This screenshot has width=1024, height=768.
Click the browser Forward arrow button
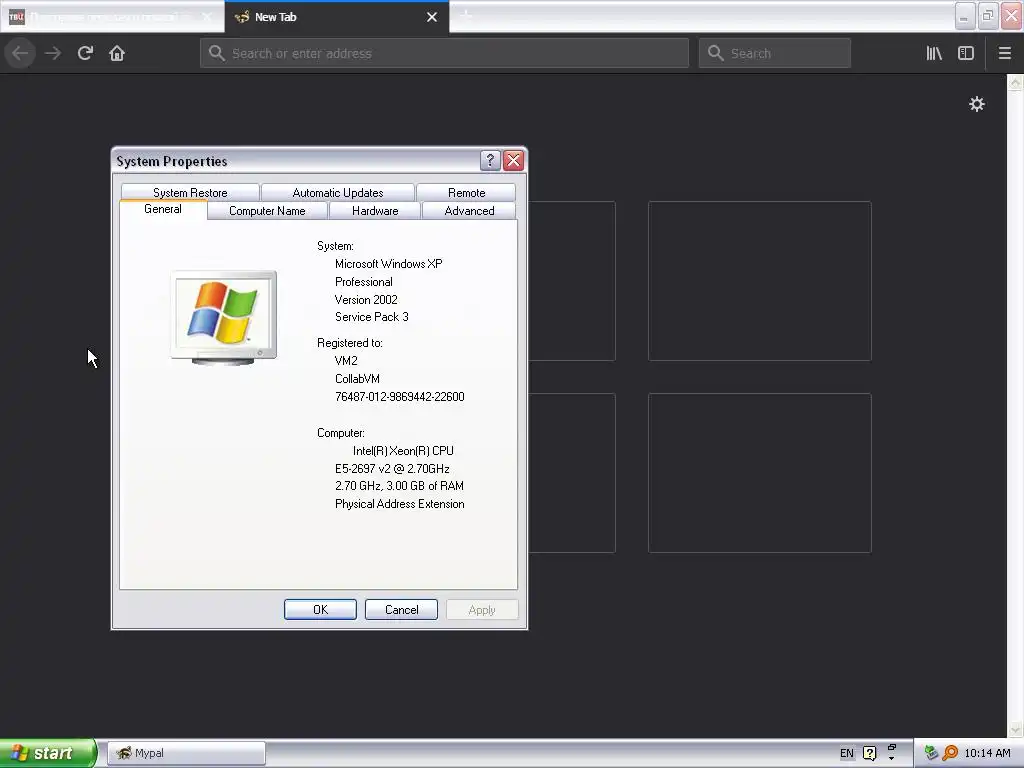tap(53, 53)
